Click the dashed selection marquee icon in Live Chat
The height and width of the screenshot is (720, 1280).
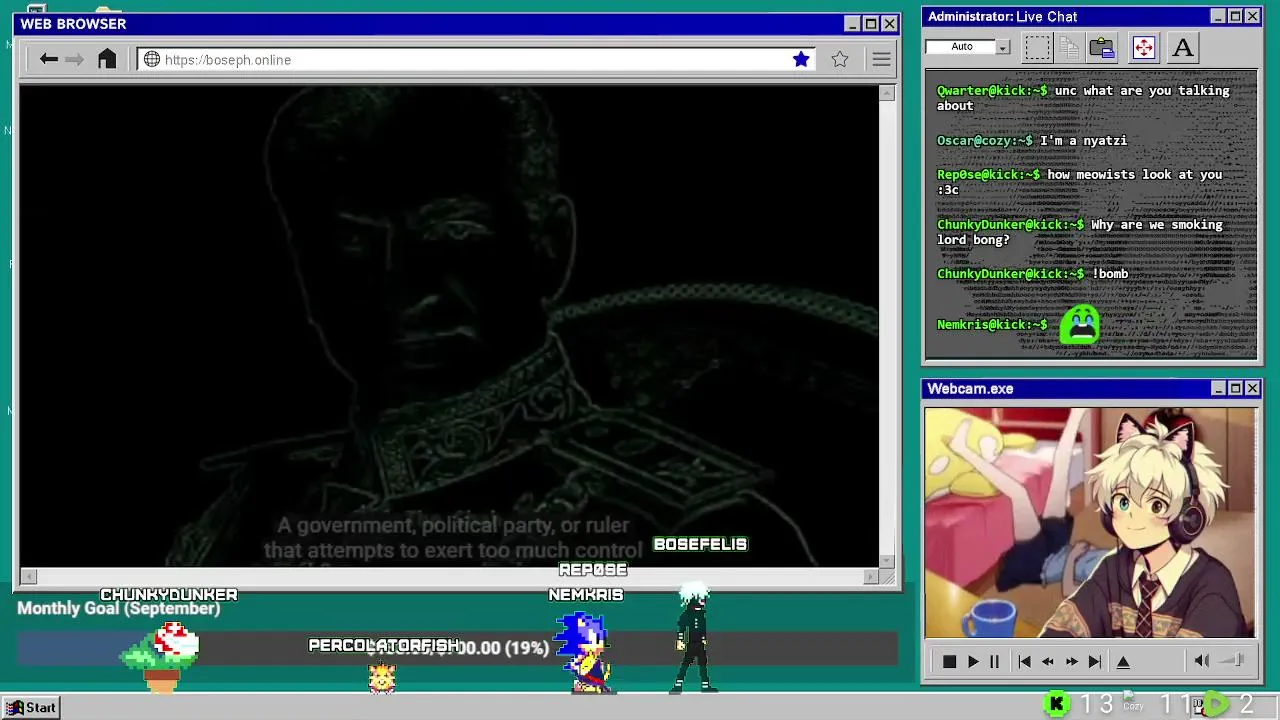[1038, 47]
